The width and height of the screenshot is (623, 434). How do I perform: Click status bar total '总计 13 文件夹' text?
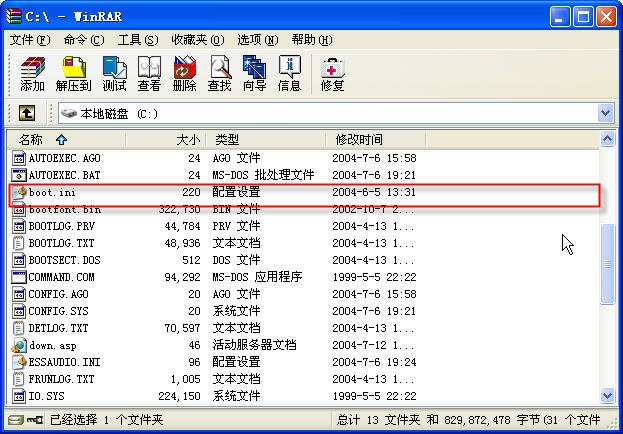point(378,420)
